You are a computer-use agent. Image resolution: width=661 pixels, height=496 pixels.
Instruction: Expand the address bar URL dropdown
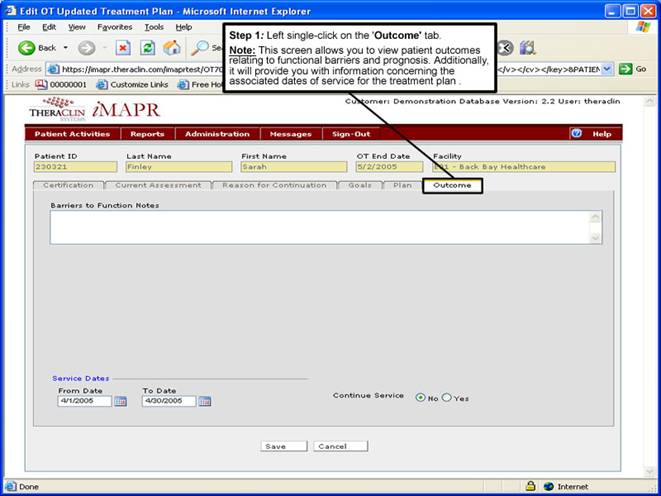point(607,68)
